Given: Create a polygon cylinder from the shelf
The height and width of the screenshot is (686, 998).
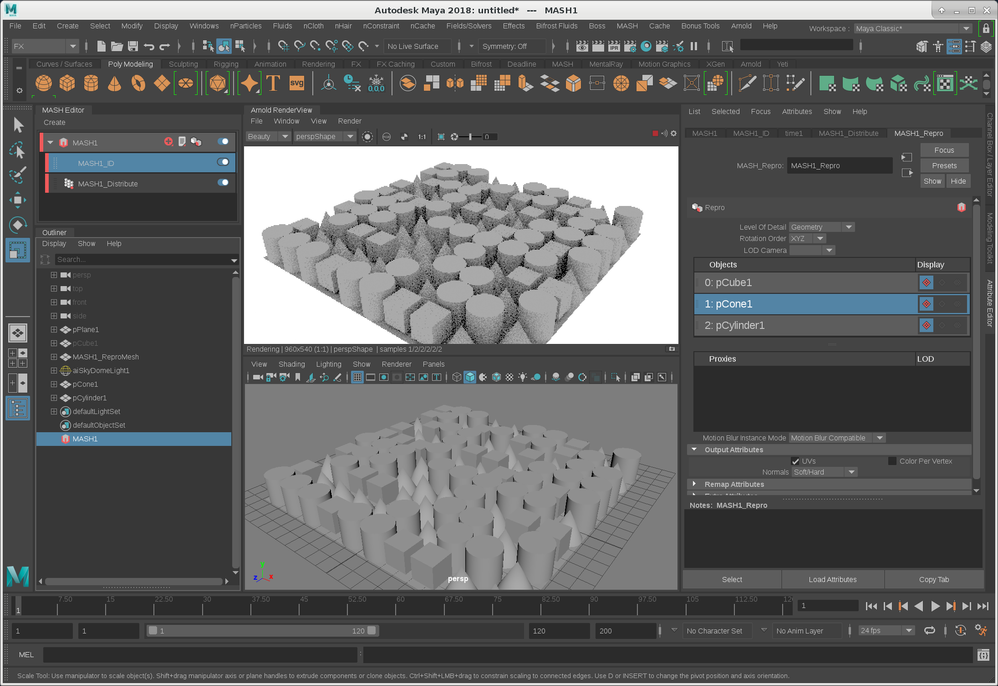Looking at the screenshot, I should pos(91,83).
